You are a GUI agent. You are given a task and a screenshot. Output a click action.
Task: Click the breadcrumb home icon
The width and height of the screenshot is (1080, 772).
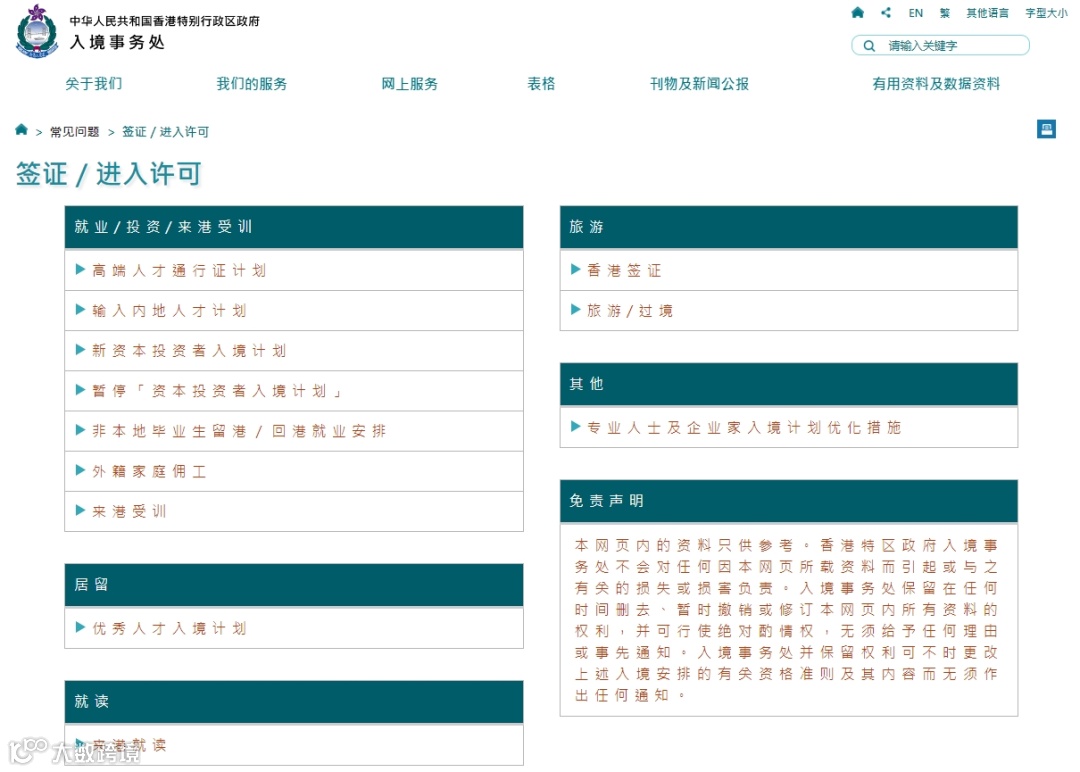(x=21, y=129)
